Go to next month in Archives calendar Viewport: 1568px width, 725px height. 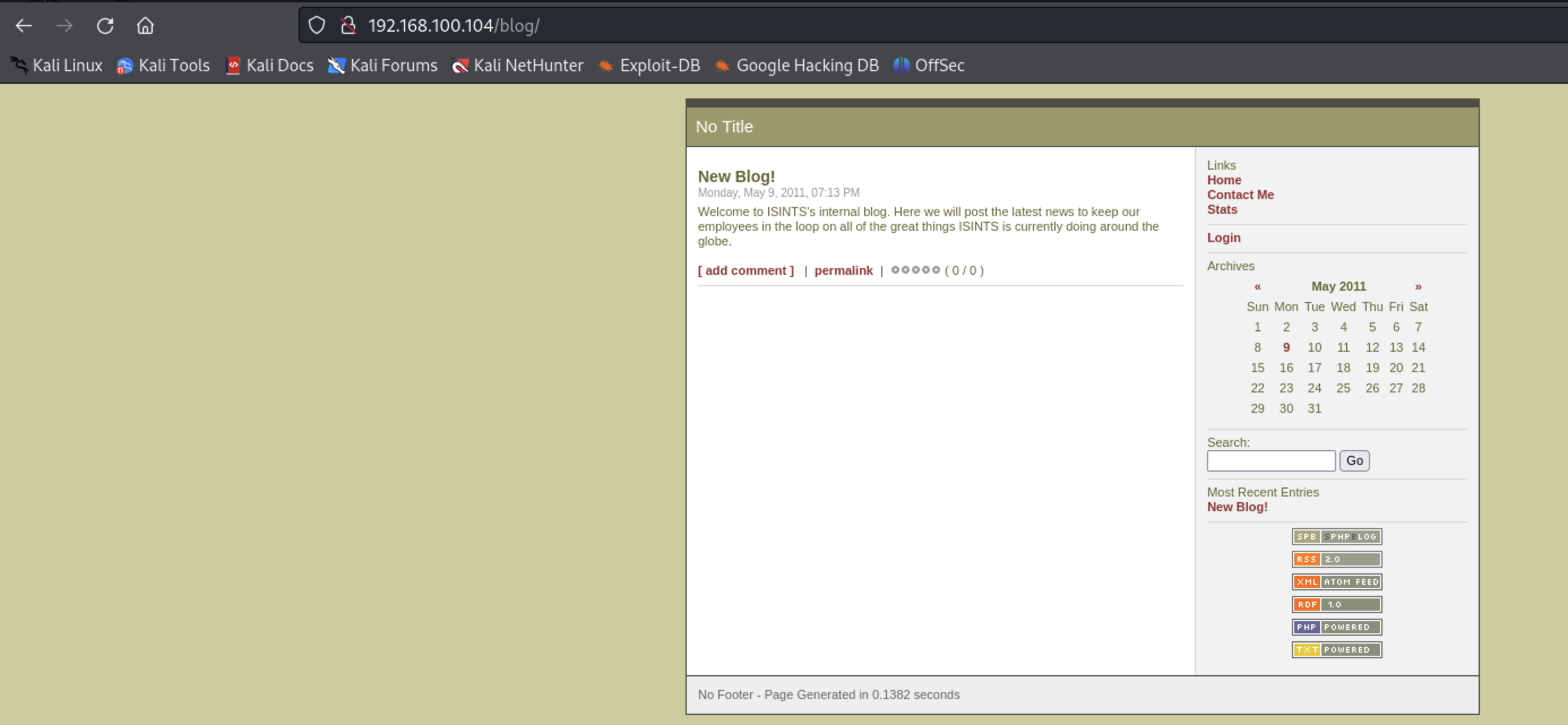pos(1418,286)
